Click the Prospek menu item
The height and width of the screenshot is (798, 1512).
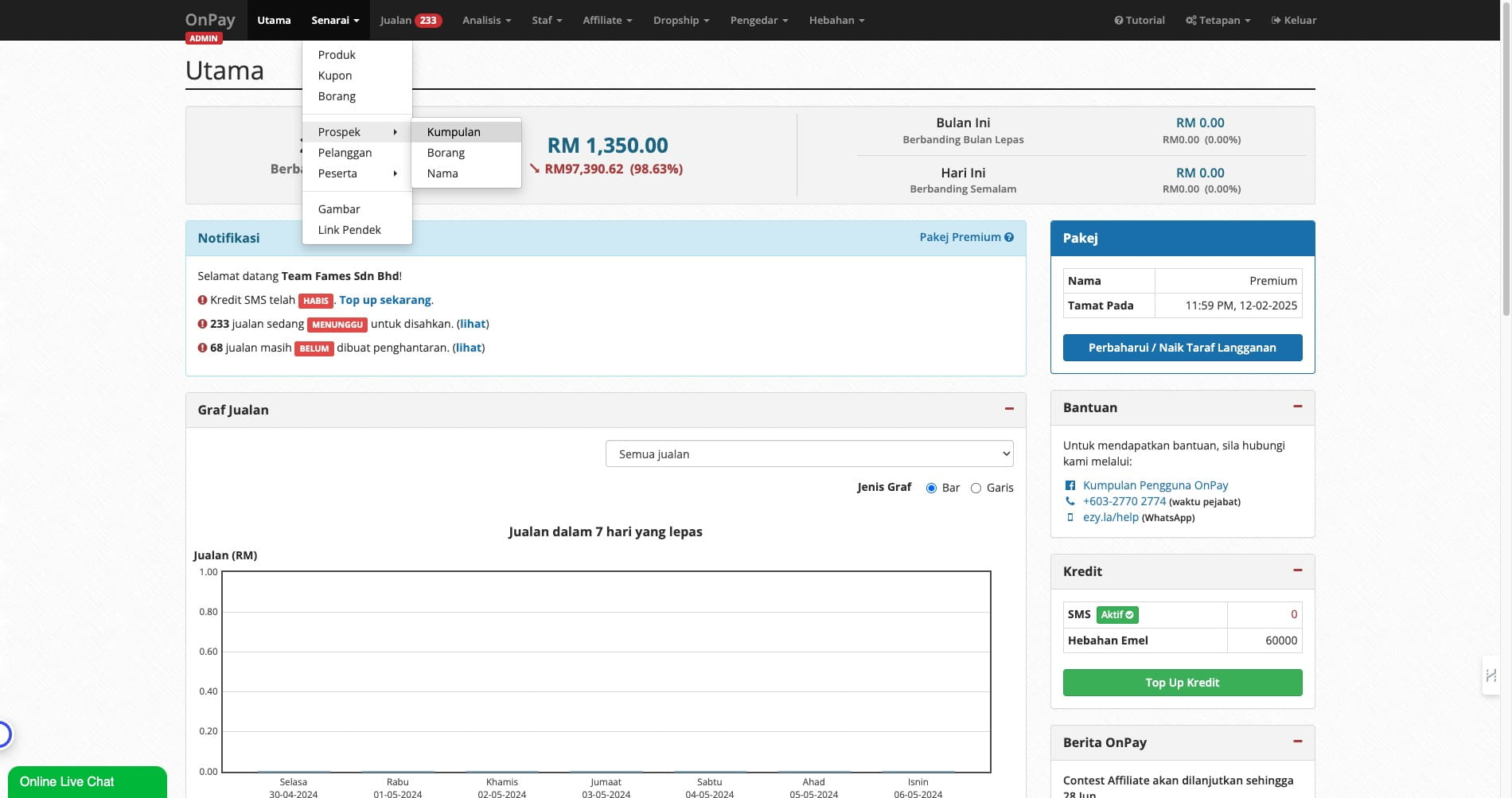pos(357,132)
